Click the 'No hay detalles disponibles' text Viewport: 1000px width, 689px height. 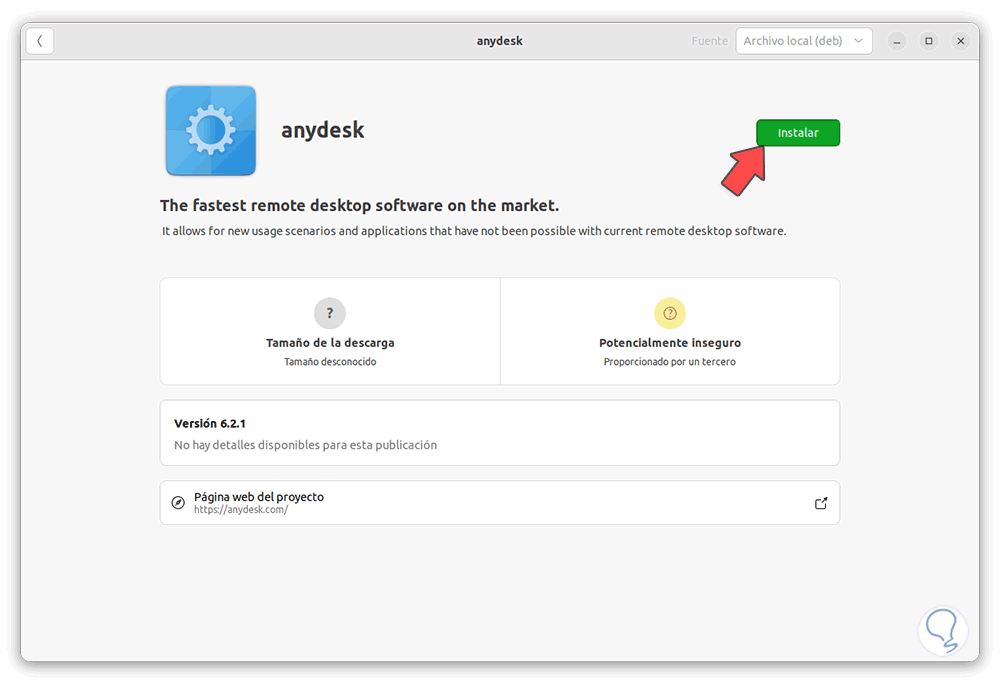click(x=305, y=445)
